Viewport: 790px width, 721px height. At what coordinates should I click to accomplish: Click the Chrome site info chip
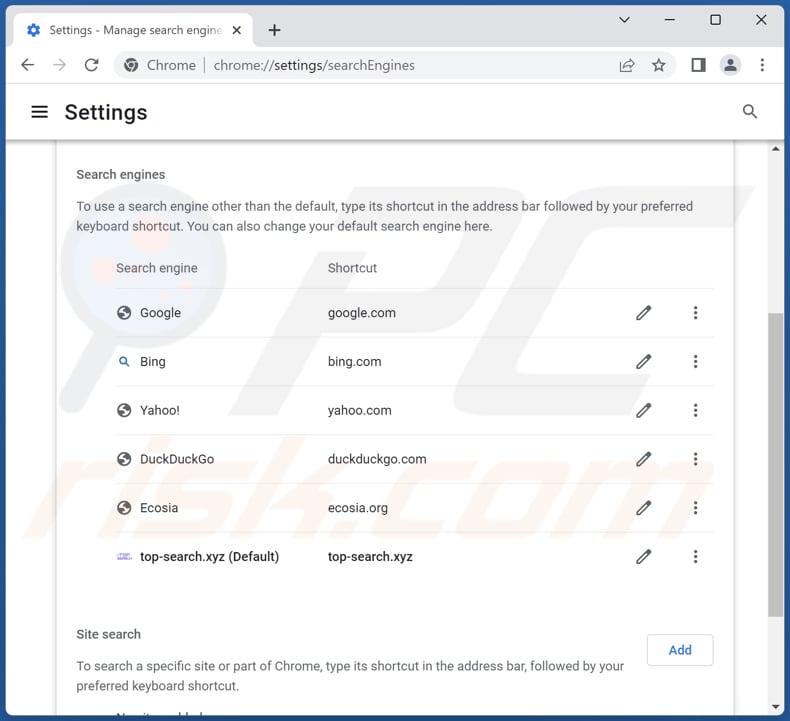coord(160,65)
